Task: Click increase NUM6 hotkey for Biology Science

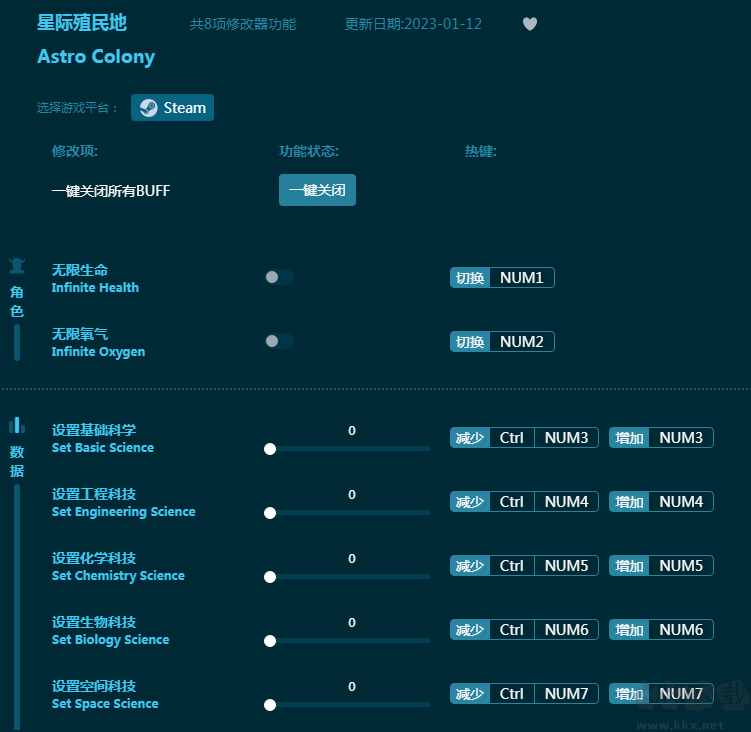Action: pyautogui.click(x=661, y=630)
